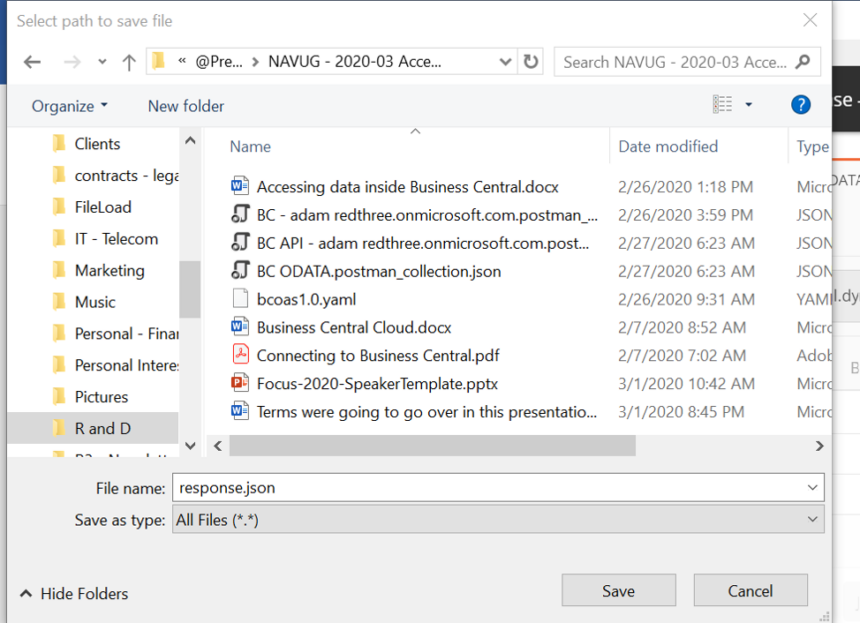The height and width of the screenshot is (623, 860).
Task: Open the Personal - Finance folder
Action: coord(116,333)
